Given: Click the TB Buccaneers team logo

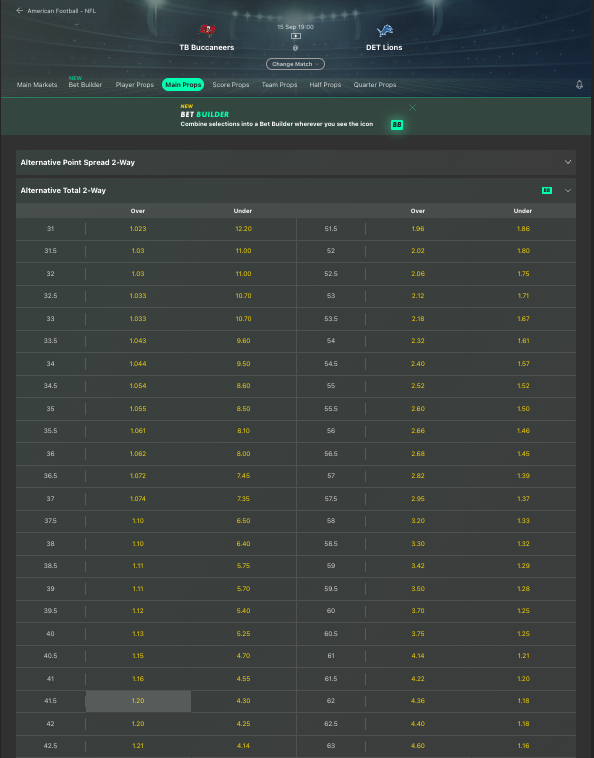Looking at the screenshot, I should (x=207, y=30).
